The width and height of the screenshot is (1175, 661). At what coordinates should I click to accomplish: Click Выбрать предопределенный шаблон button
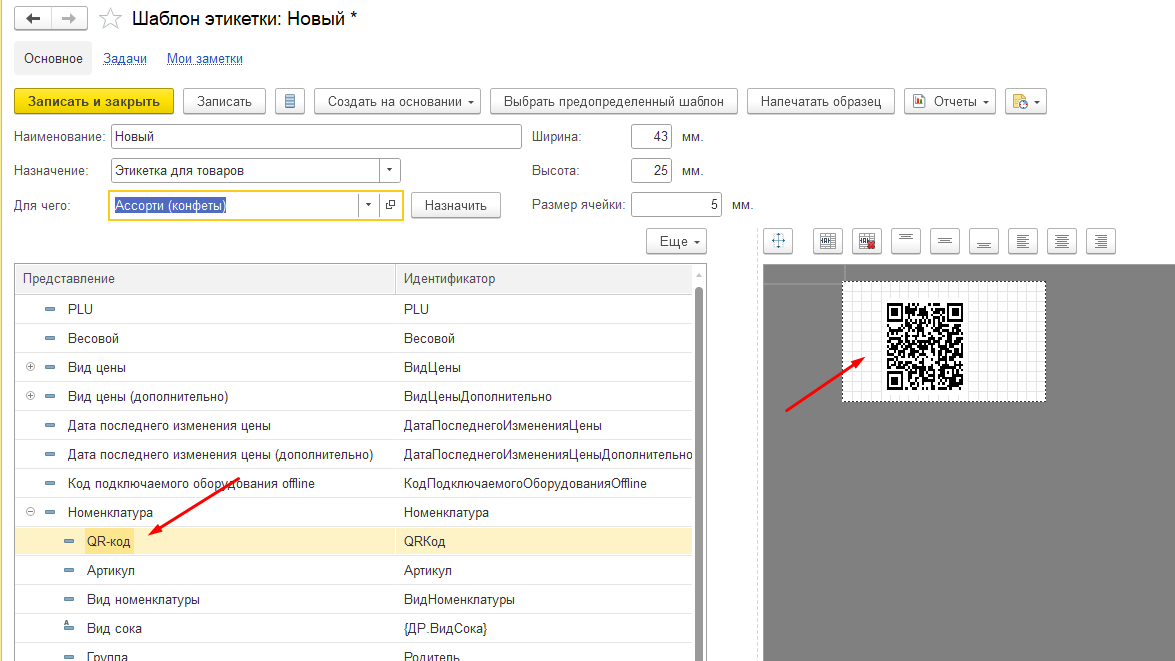coord(614,101)
